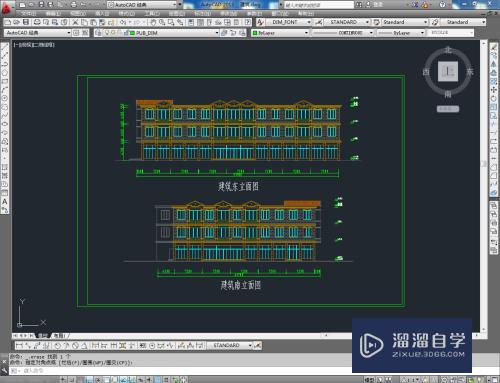The width and height of the screenshot is (500, 383).
Task: Select the Text tool in left toolbar
Action: (5, 202)
